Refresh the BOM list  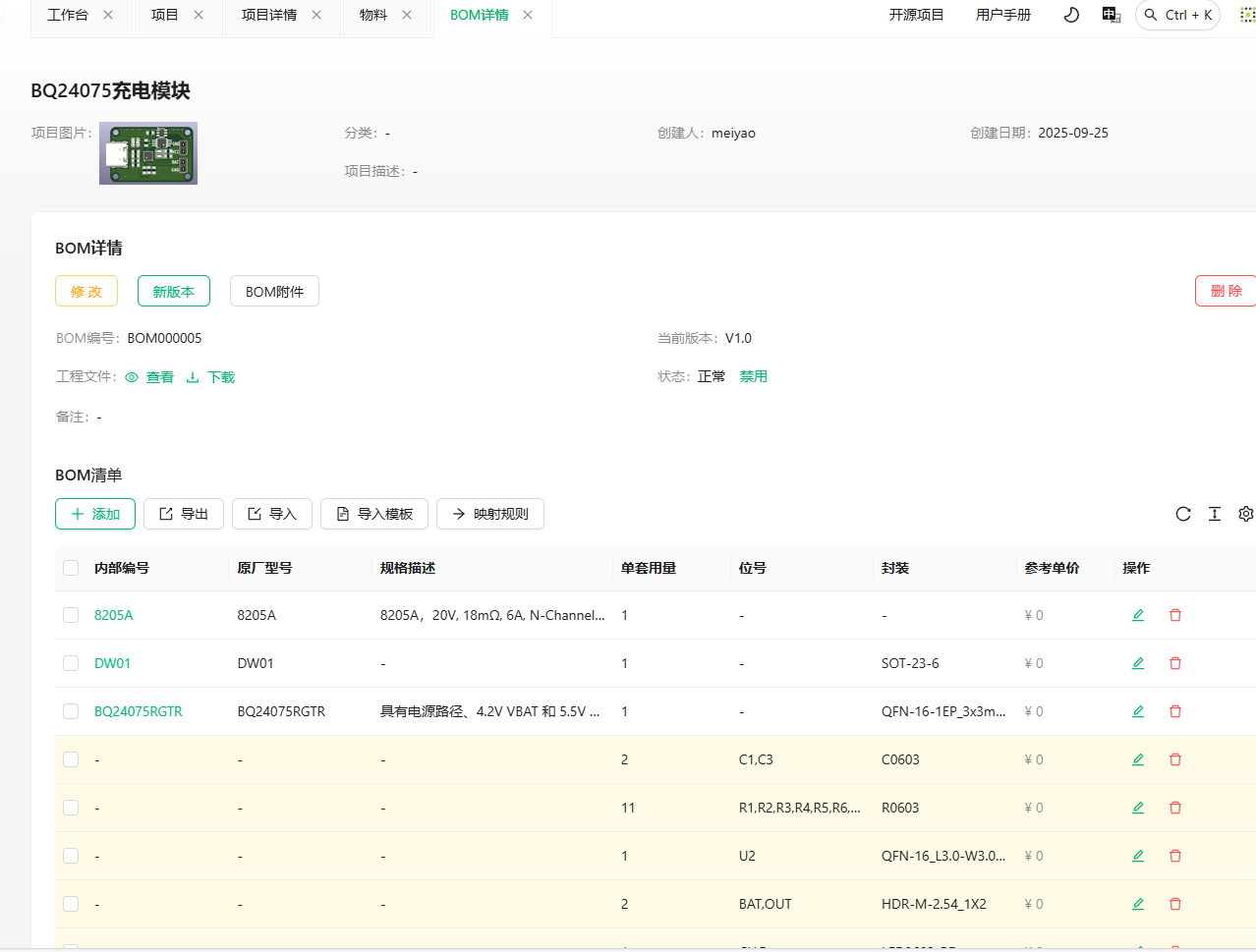point(1183,514)
